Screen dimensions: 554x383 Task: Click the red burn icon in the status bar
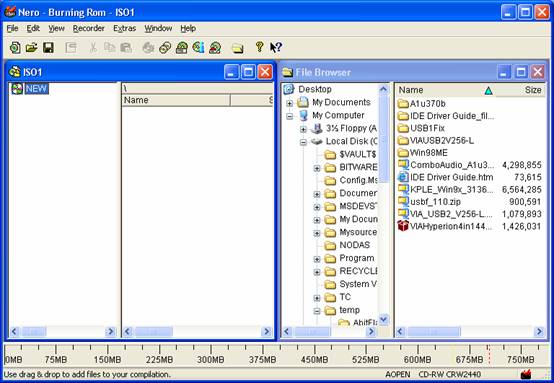click(x=526, y=374)
